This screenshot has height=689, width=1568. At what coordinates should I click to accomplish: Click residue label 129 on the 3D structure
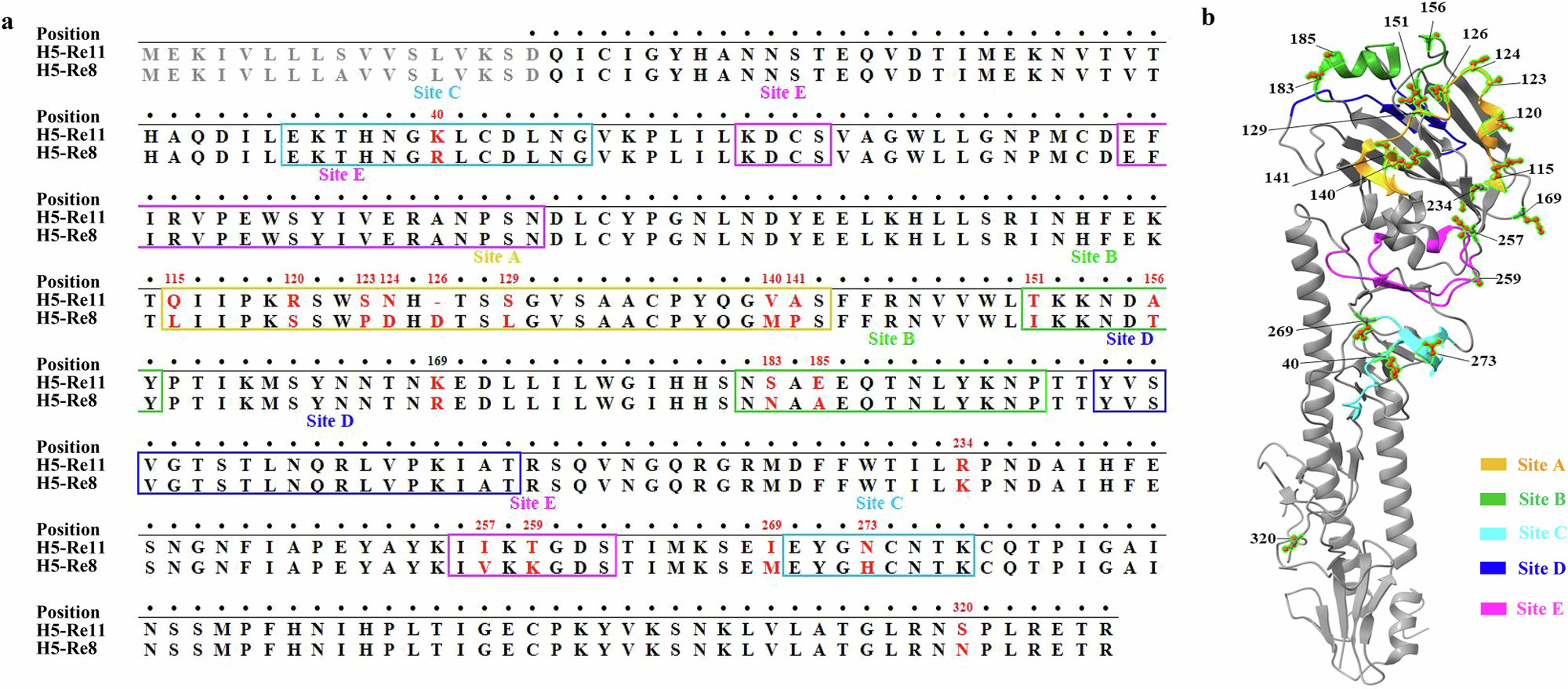click(x=1254, y=130)
